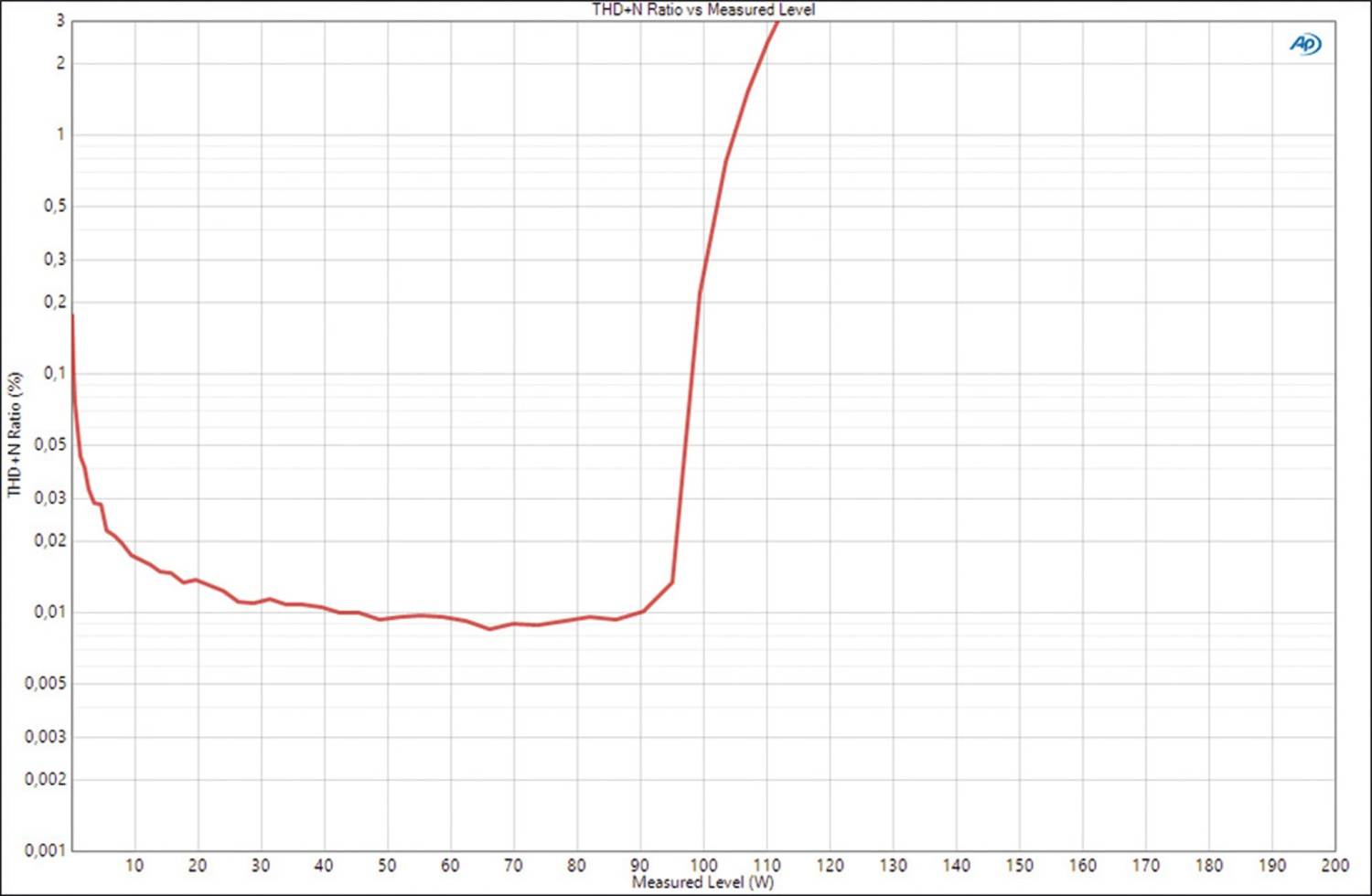Click the 'Measured Level (W)' x-axis label
The height and width of the screenshot is (896, 1372).
702,882
